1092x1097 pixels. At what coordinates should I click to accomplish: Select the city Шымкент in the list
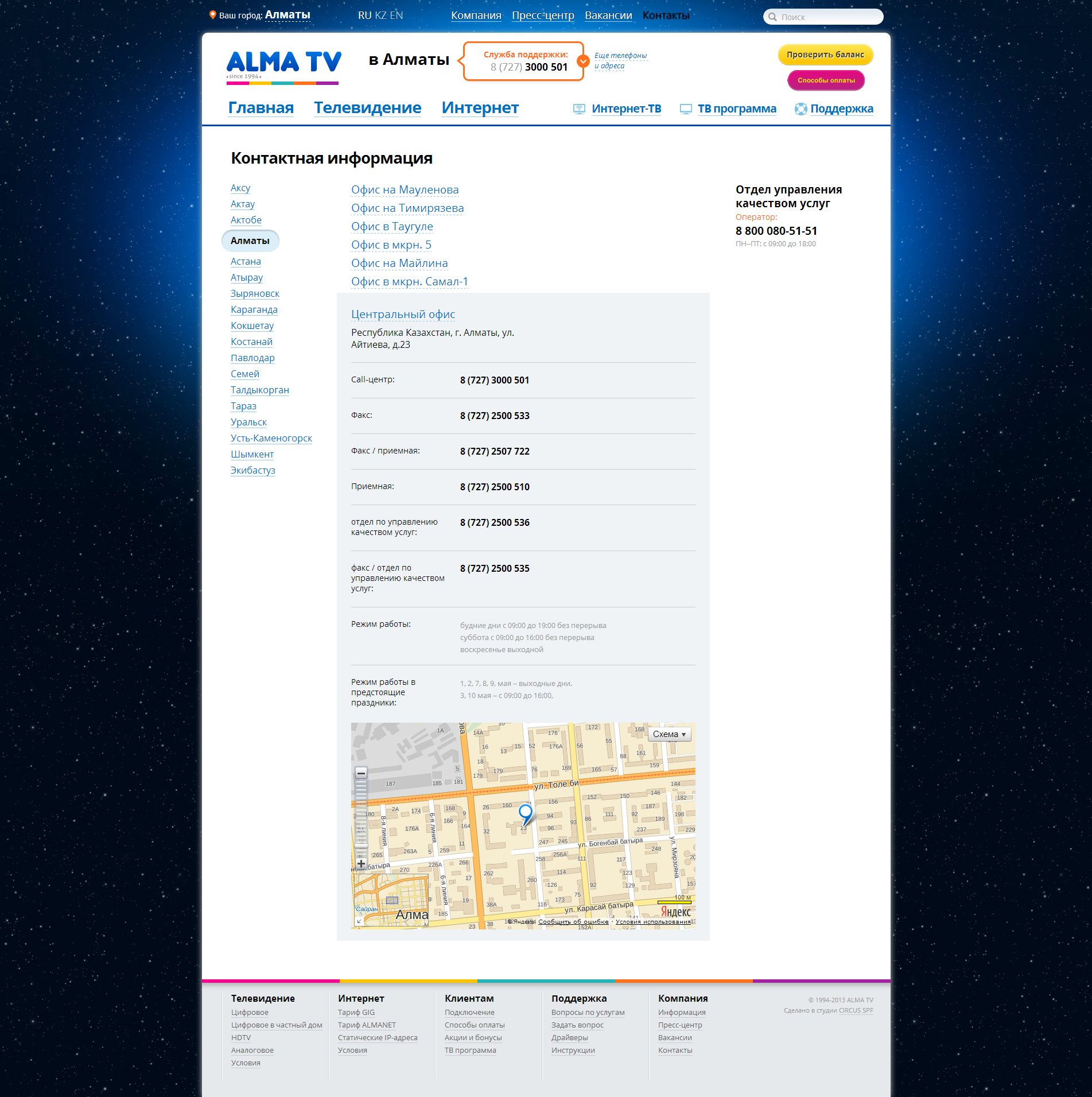tap(252, 455)
